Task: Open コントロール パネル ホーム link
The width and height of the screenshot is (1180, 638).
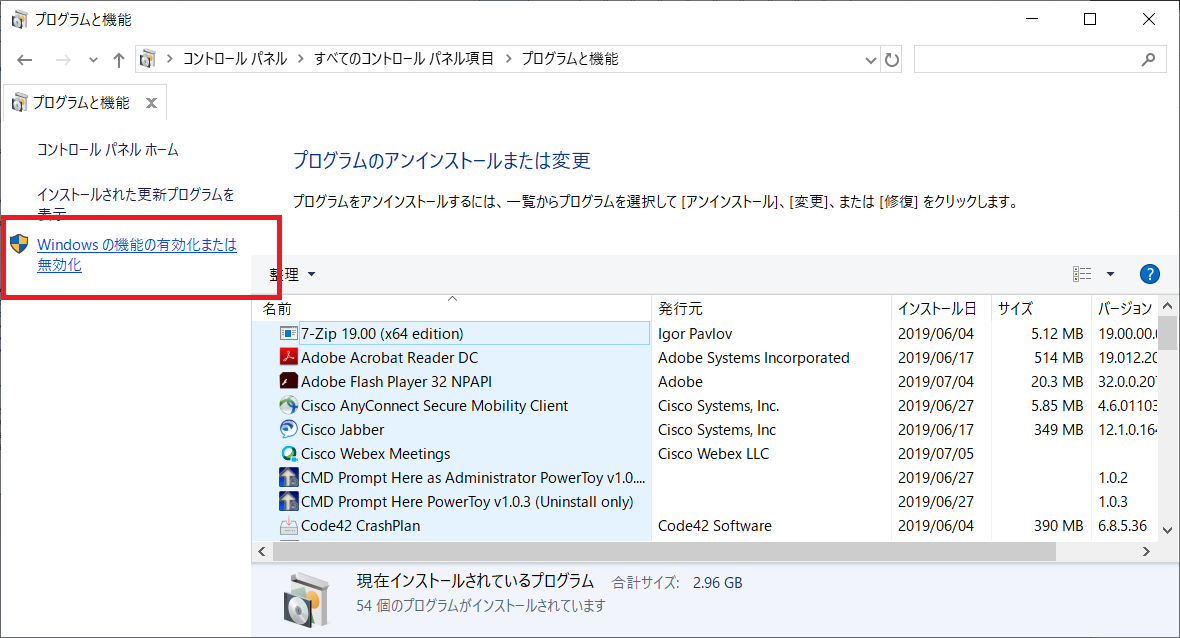Action: coord(108,150)
